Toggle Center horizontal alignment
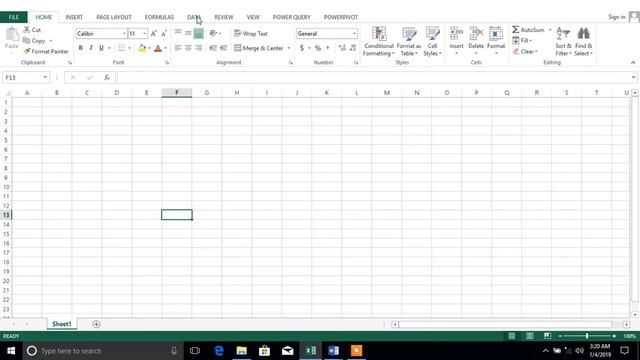This screenshot has height=360, width=640. point(188,48)
